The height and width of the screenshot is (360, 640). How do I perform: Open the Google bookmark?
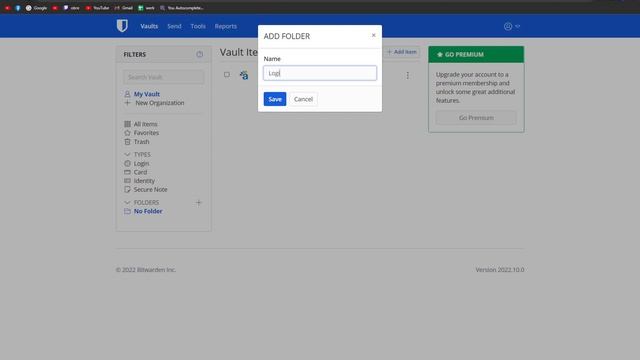click(36, 8)
